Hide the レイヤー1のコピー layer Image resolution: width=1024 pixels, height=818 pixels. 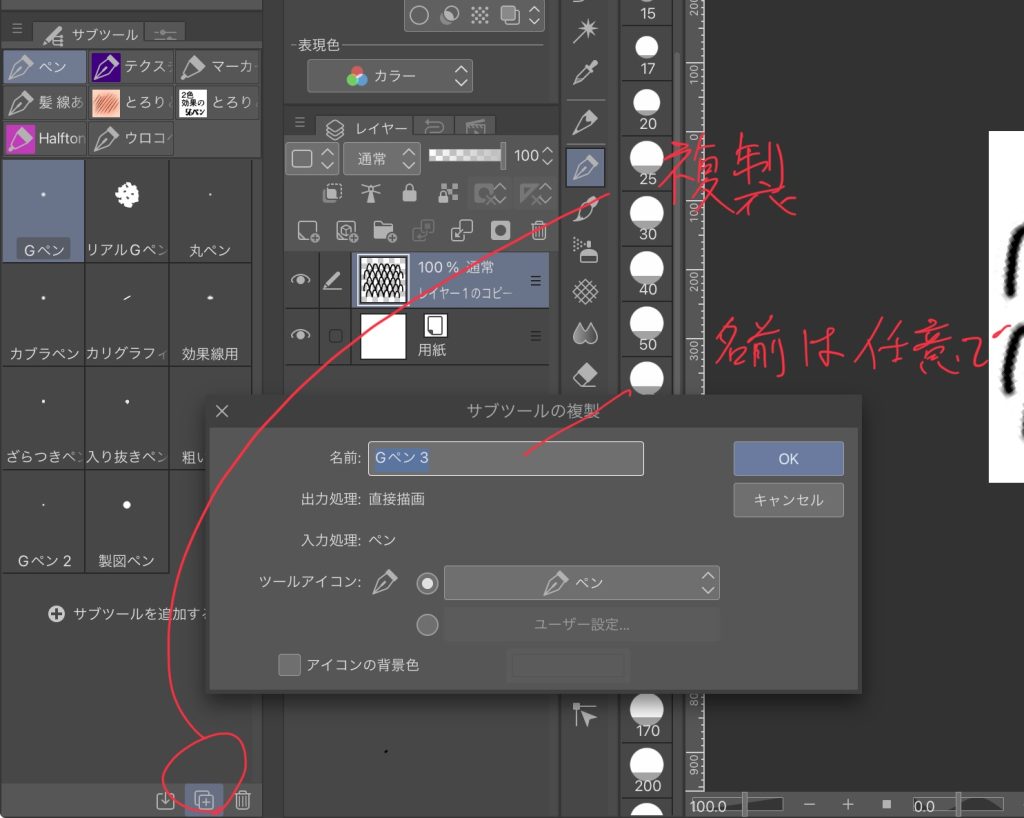point(300,280)
